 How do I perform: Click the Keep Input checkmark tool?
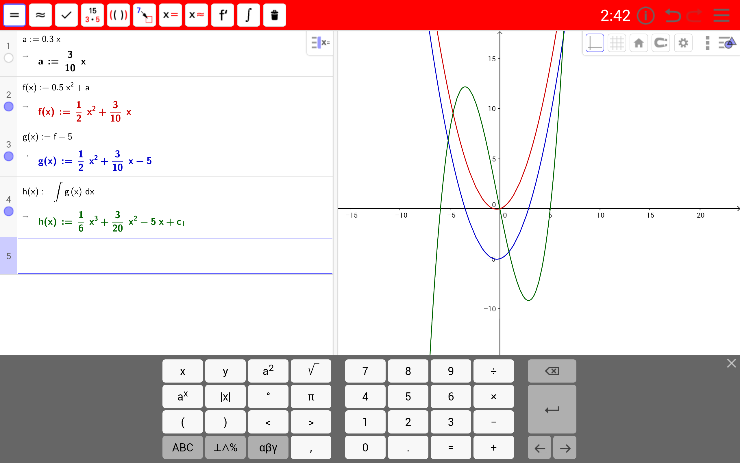pyautogui.click(x=66, y=16)
